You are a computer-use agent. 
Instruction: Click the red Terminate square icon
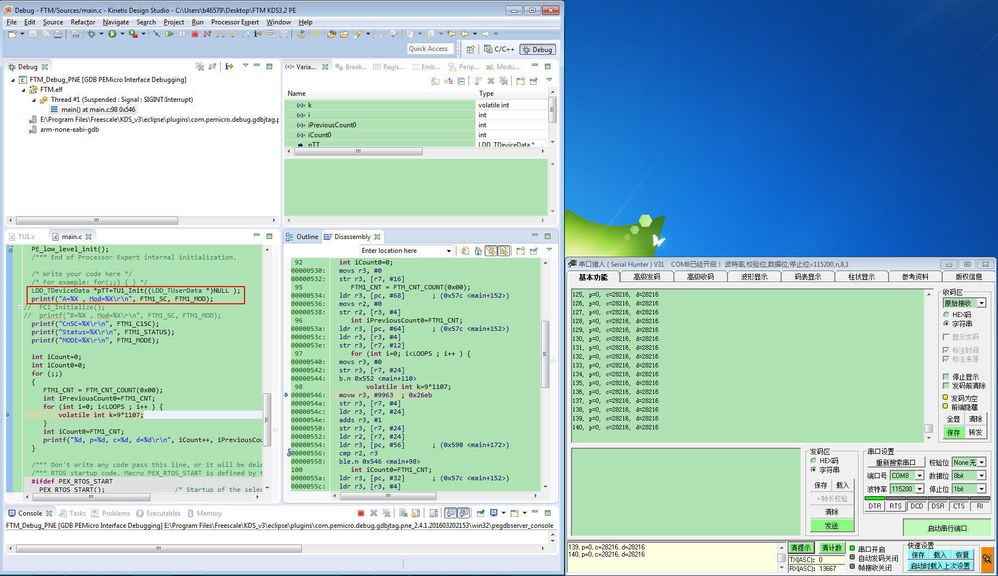pos(195,34)
